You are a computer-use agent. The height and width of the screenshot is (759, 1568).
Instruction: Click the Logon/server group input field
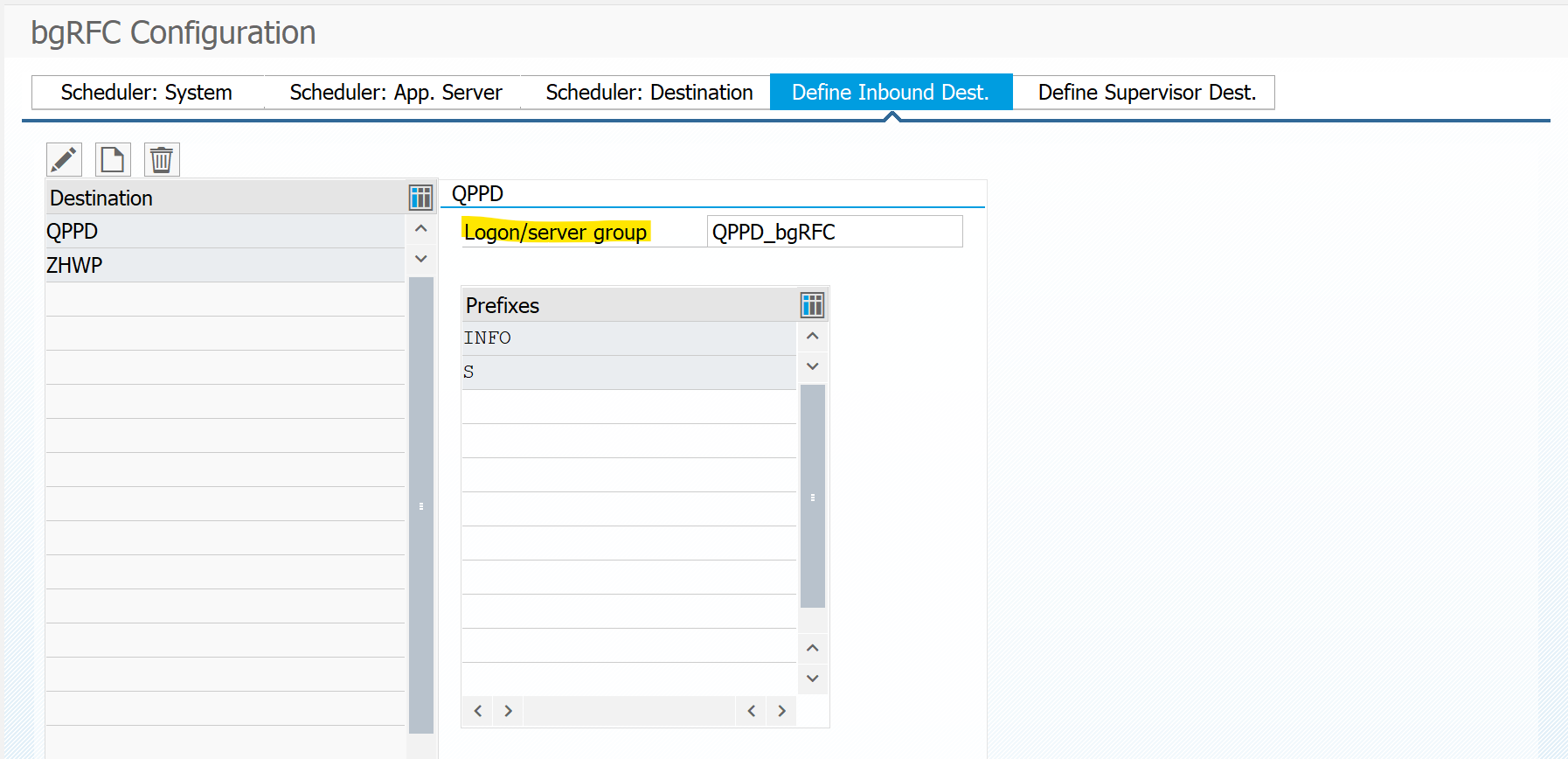point(834,232)
